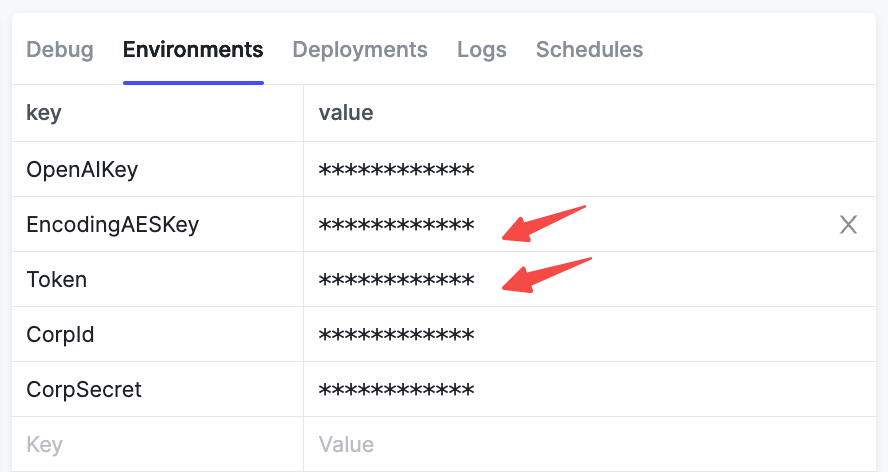
Task: Select the CorpSecret key cell
Action: 157,389
